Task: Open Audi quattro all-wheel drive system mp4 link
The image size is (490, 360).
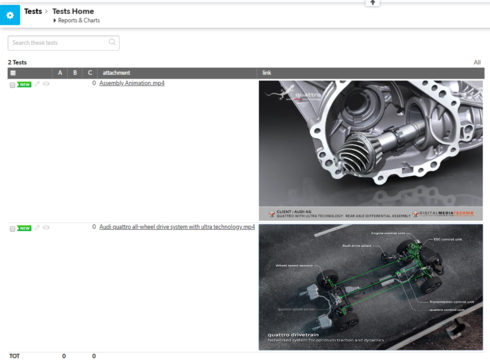Action: [177, 227]
